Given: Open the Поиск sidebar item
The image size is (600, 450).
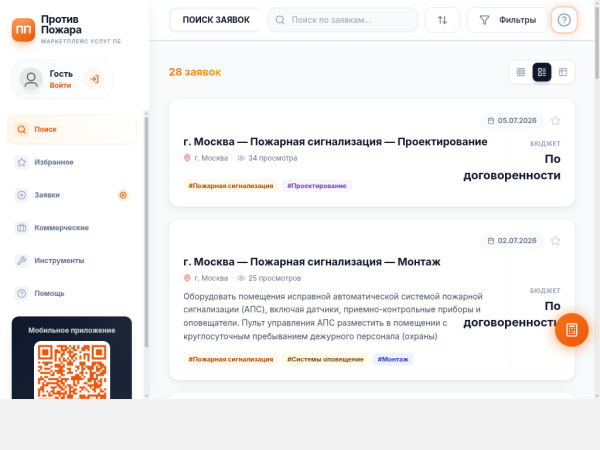Looking at the screenshot, I should coord(72,129).
